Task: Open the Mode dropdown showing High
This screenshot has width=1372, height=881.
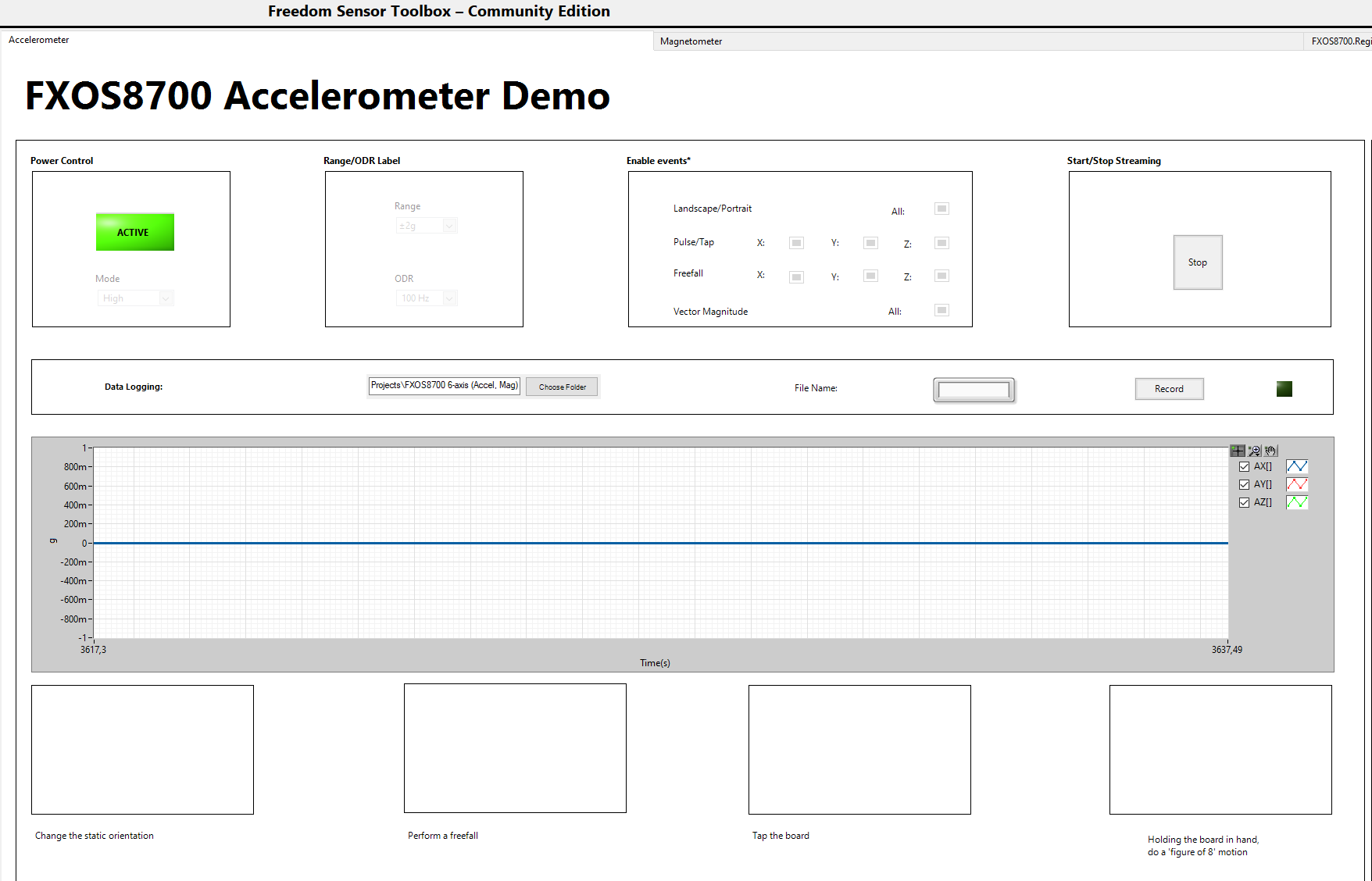Action: click(135, 298)
